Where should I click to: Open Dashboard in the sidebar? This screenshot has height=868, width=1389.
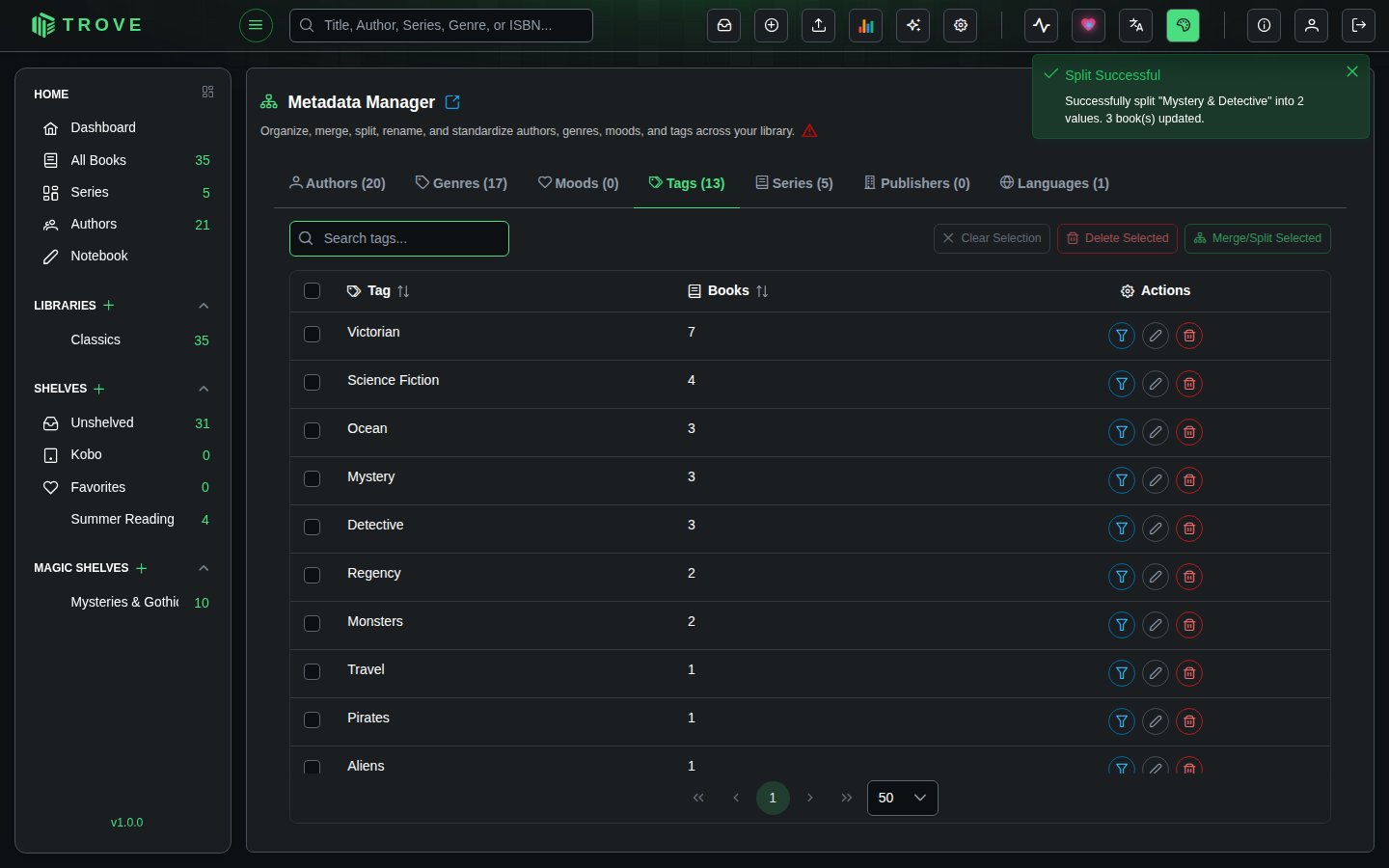pyautogui.click(x=123, y=127)
